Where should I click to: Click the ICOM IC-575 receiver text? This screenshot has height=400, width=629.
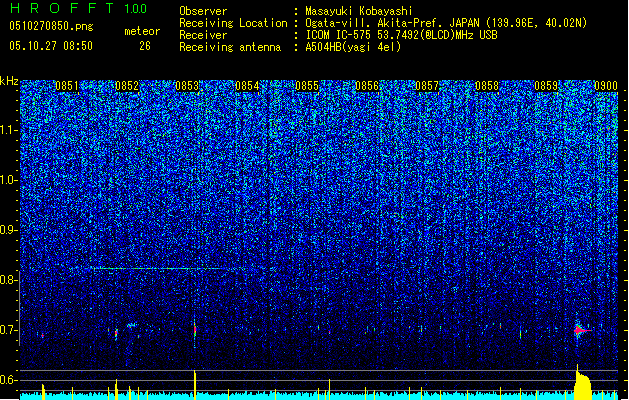401,35
